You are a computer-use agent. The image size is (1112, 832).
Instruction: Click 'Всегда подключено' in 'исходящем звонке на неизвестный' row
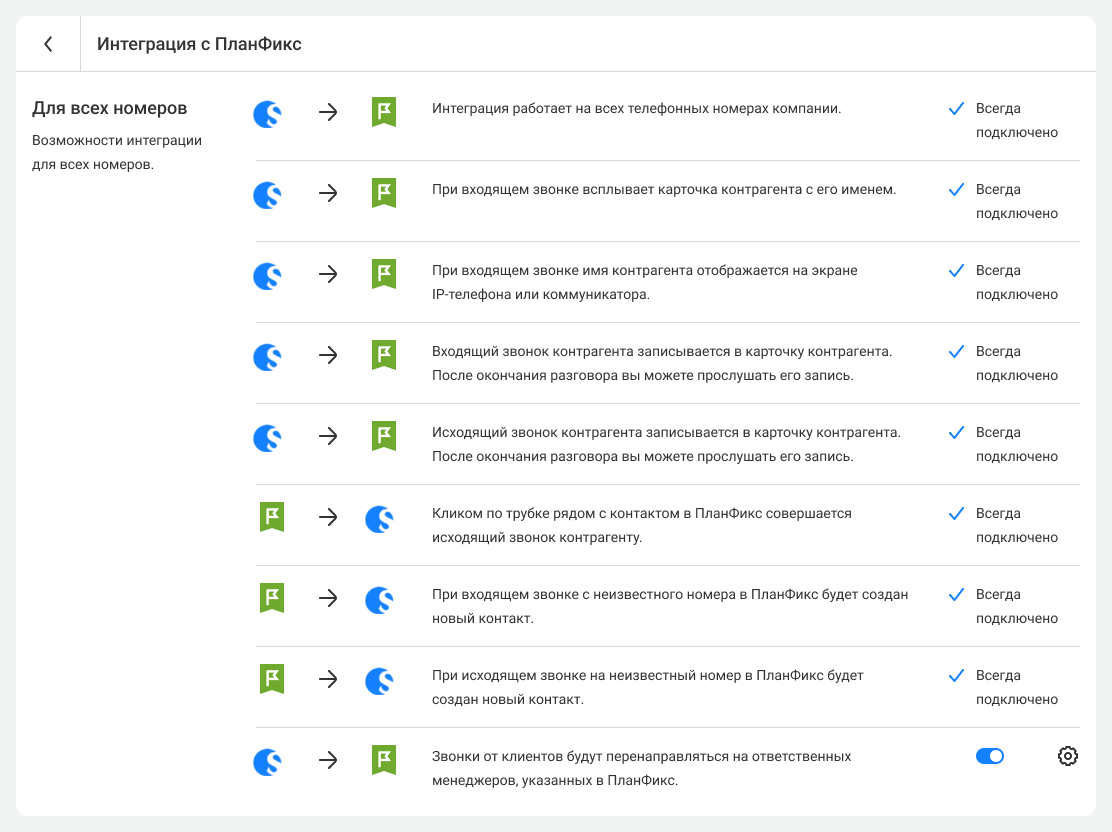coord(1017,687)
